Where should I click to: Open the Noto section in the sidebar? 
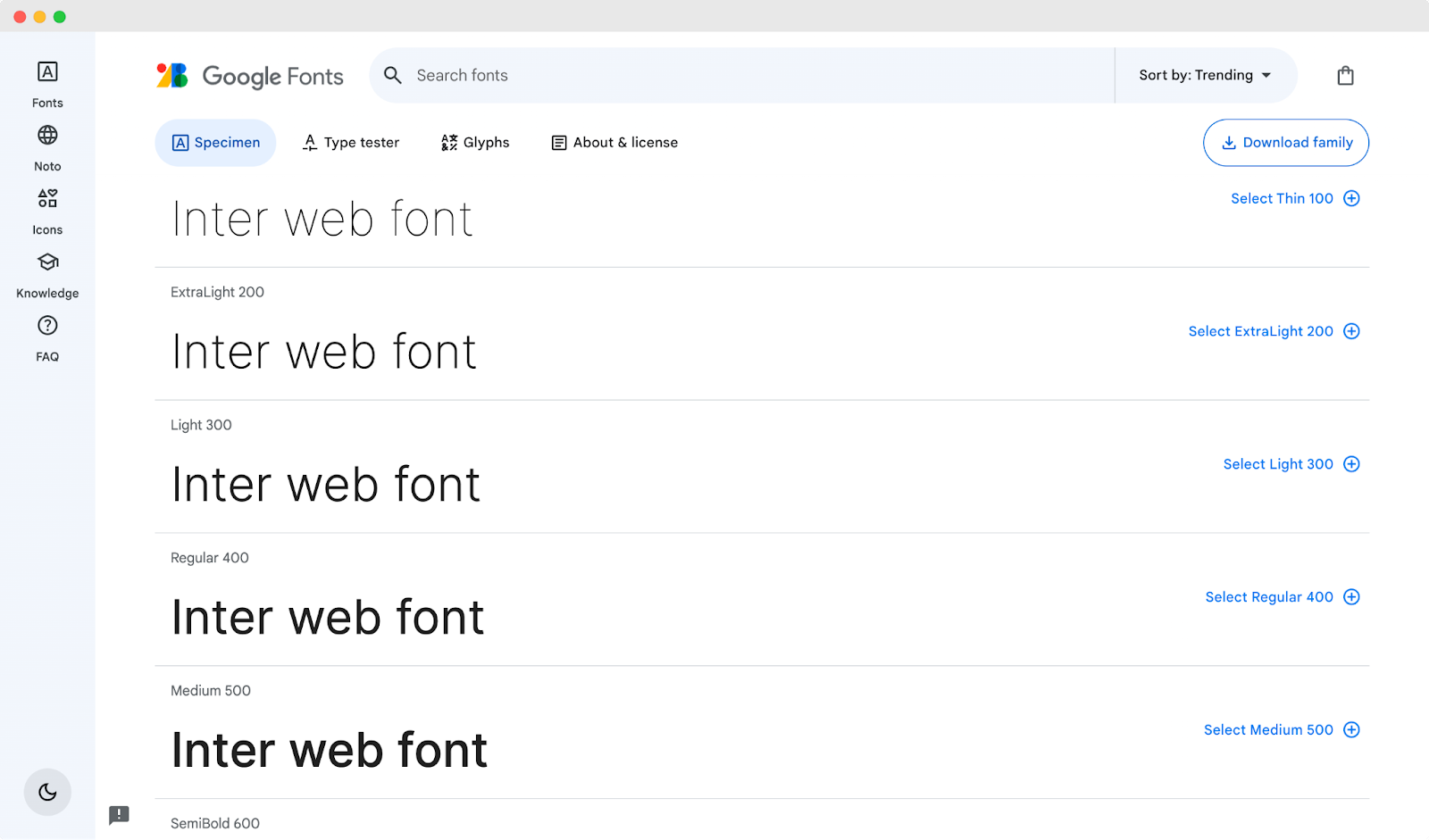click(x=46, y=146)
